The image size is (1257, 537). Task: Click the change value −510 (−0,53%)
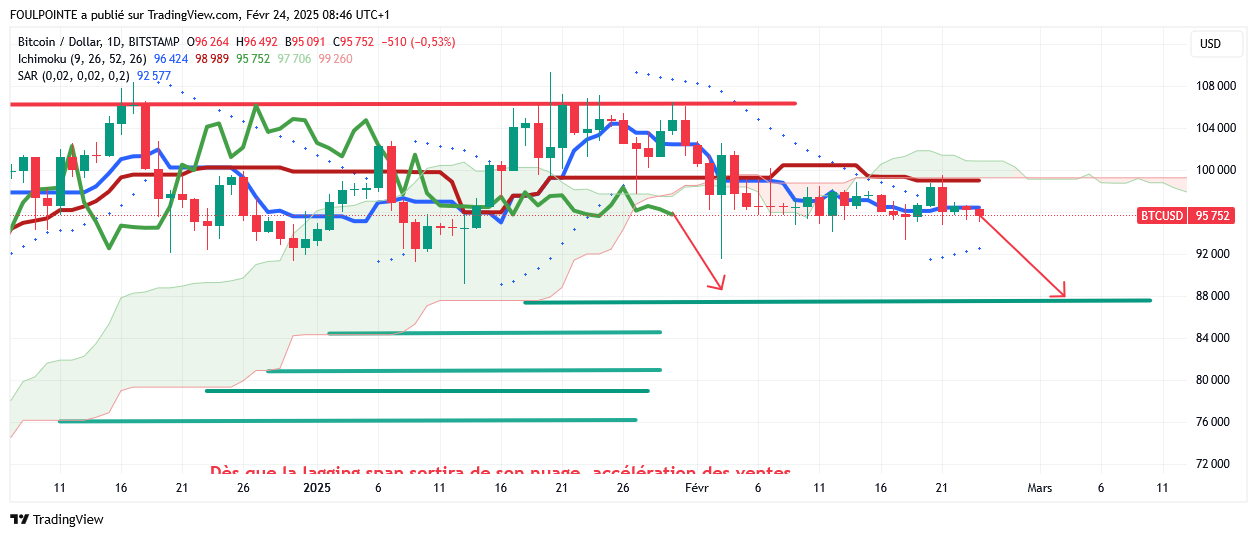(x=418, y=42)
